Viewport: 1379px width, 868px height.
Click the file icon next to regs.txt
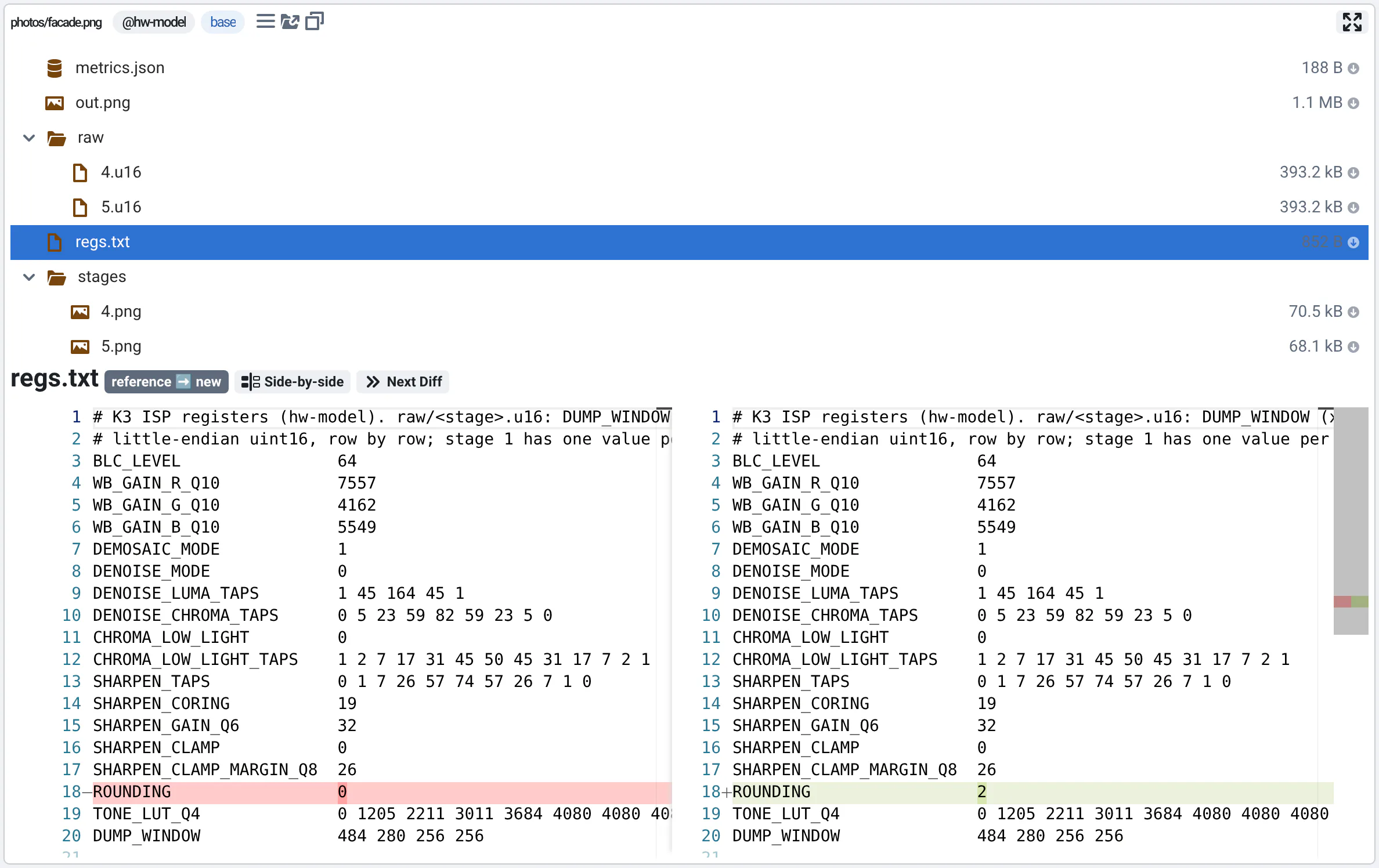click(55, 243)
